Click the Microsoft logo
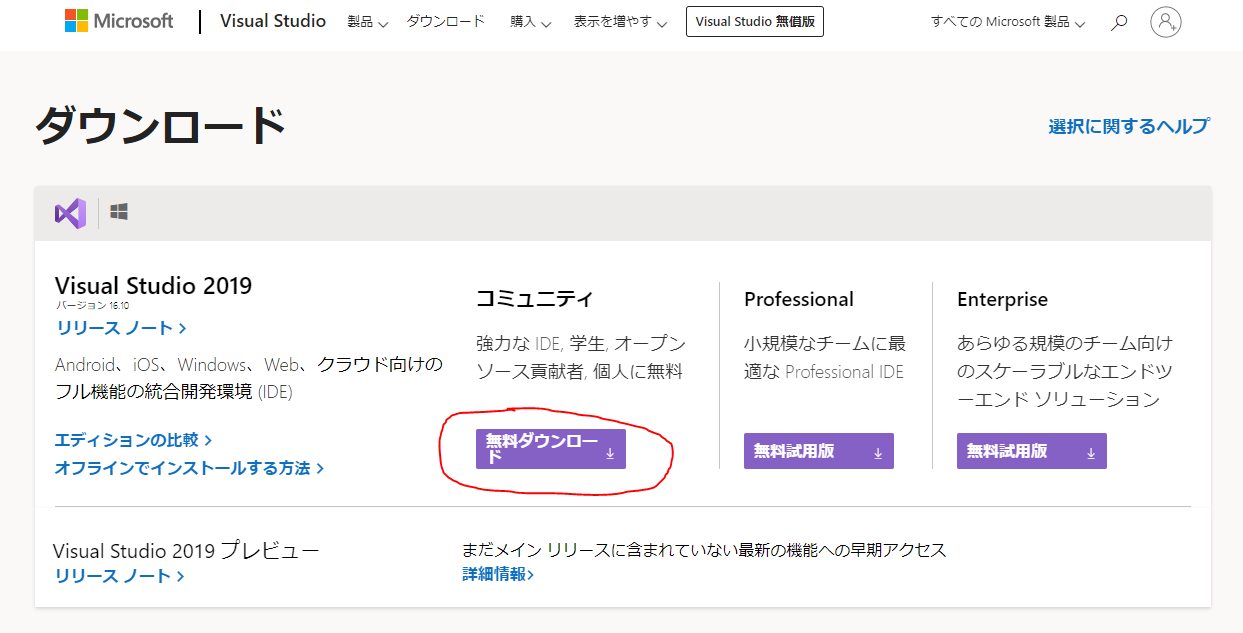The height and width of the screenshot is (633, 1243). click(x=119, y=21)
